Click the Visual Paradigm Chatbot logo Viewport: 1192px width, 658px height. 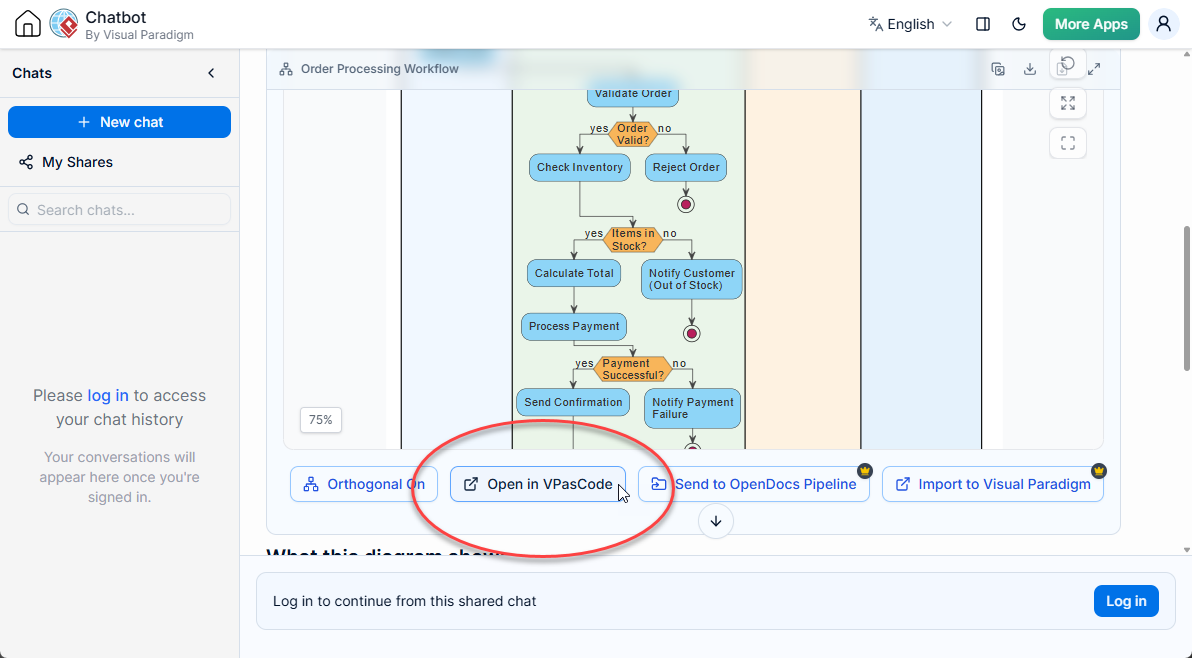point(64,24)
